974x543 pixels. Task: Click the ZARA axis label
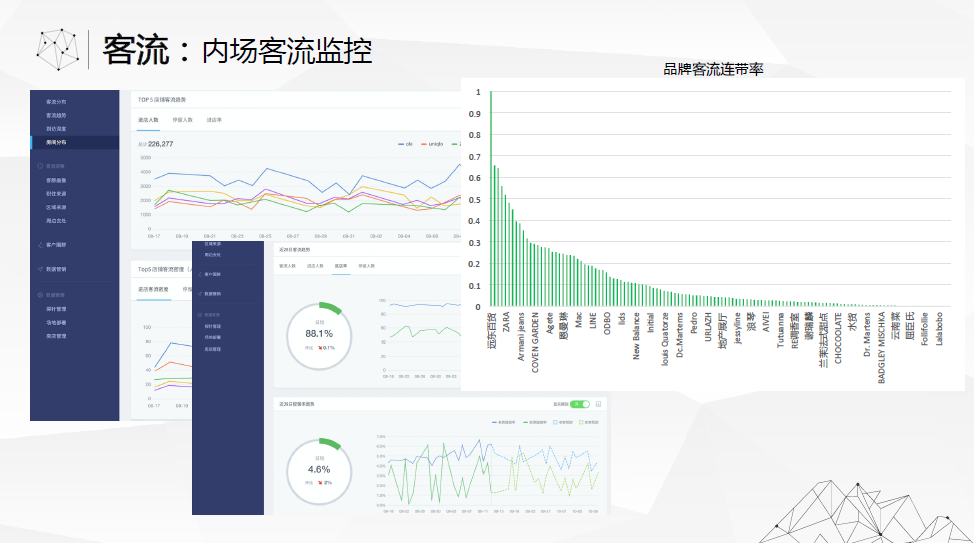click(506, 322)
